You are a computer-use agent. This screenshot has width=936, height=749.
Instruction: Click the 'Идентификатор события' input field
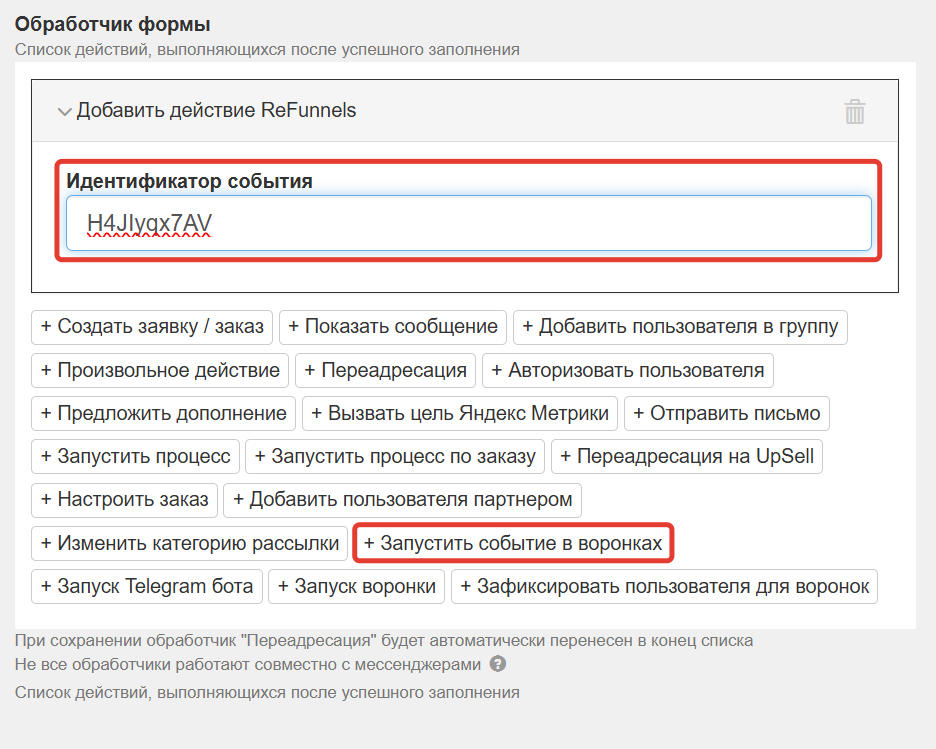click(468, 223)
